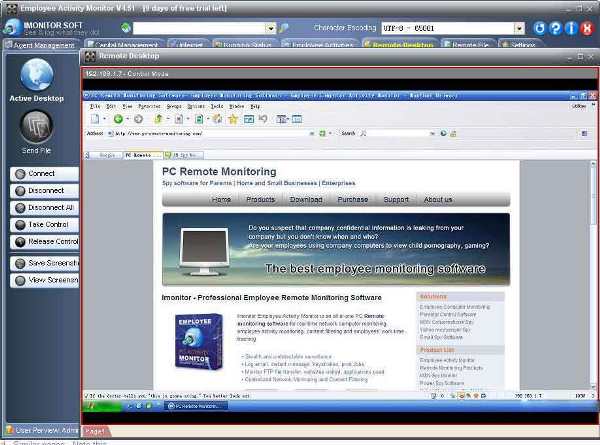600x445 pixels.
Task: Click the Disconnect All button
Action: tap(44, 207)
